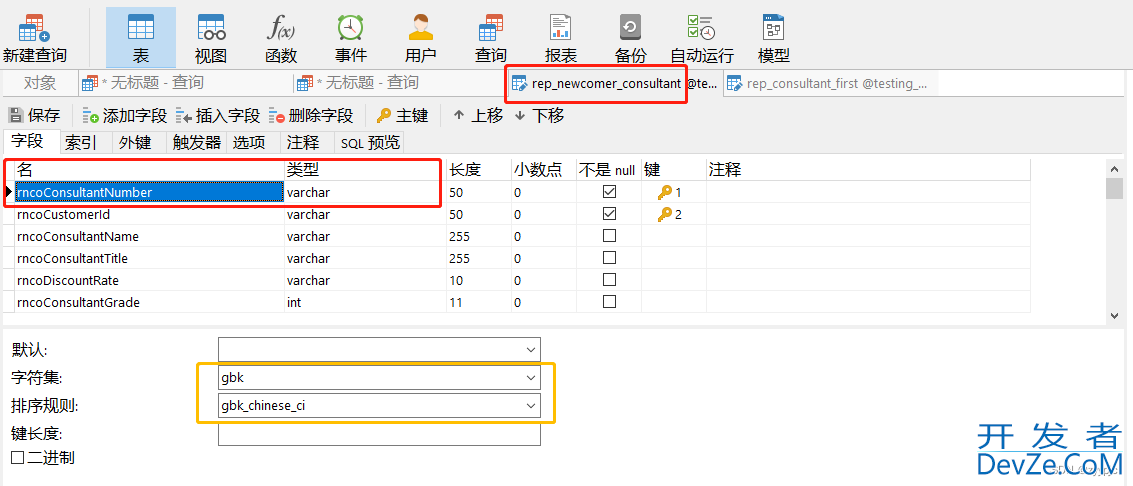Switch to the 选项 options tab

point(249,142)
